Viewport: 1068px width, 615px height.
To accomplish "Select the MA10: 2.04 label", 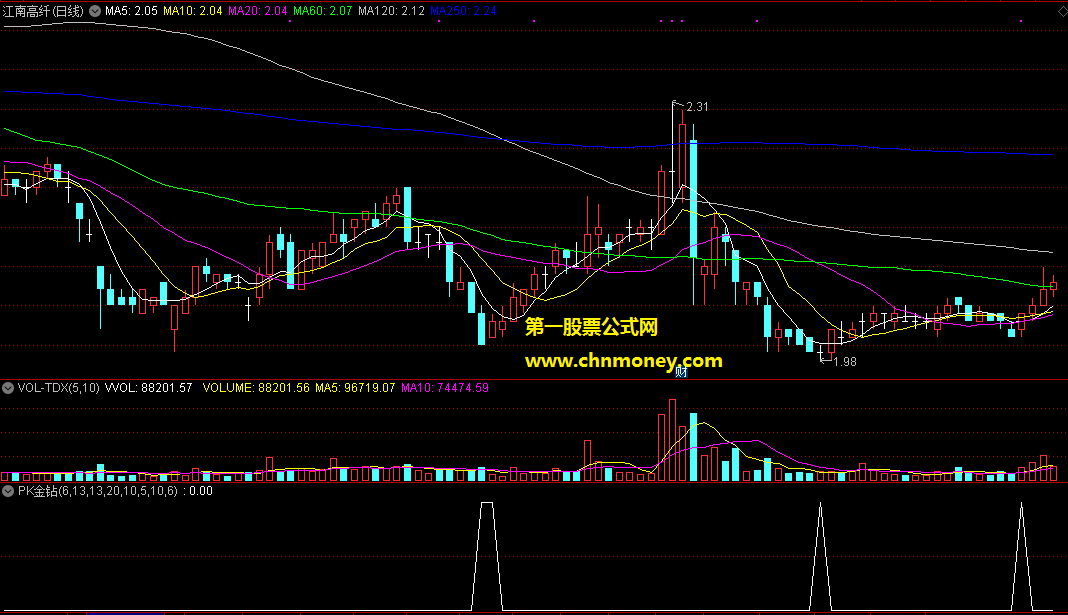I will [x=193, y=11].
